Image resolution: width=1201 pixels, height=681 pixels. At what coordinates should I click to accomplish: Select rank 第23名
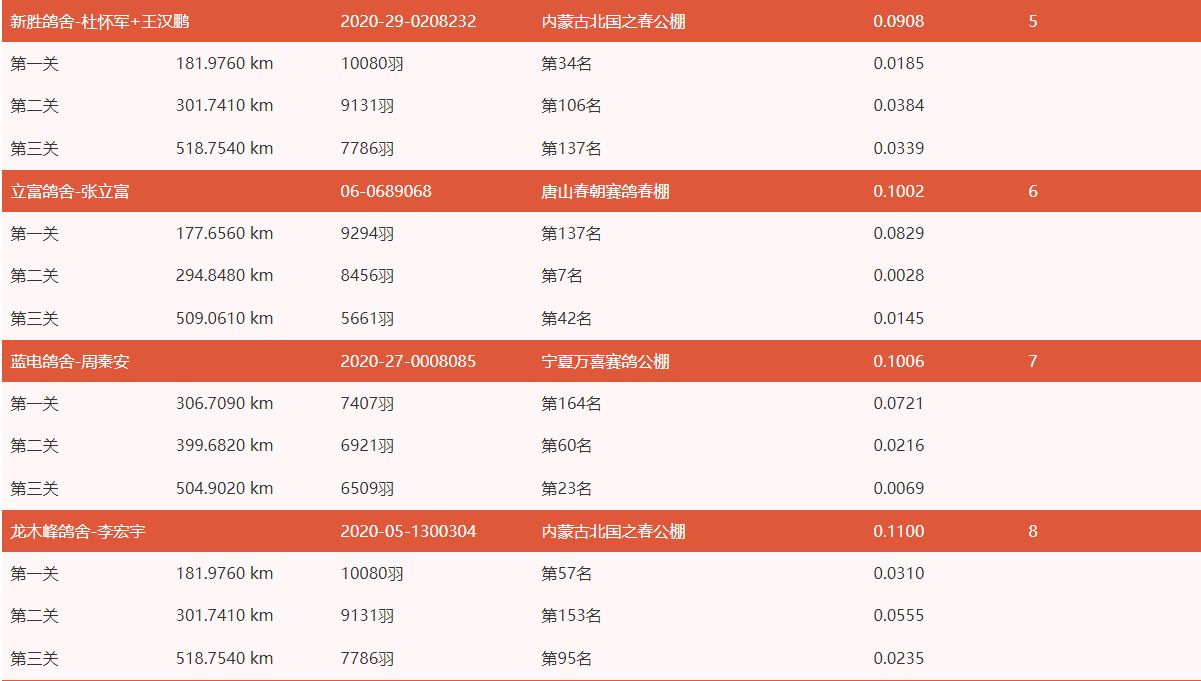click(x=566, y=489)
